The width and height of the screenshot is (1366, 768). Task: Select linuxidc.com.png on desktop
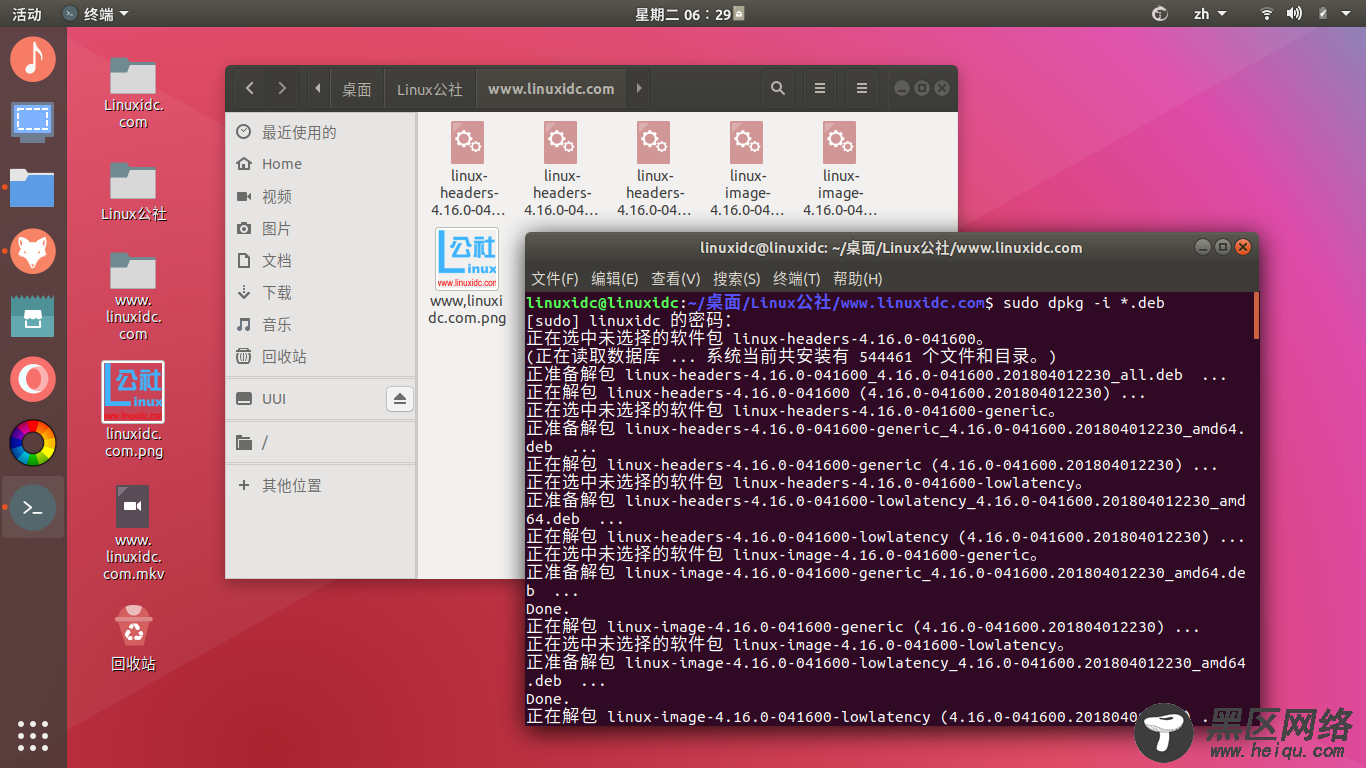133,410
